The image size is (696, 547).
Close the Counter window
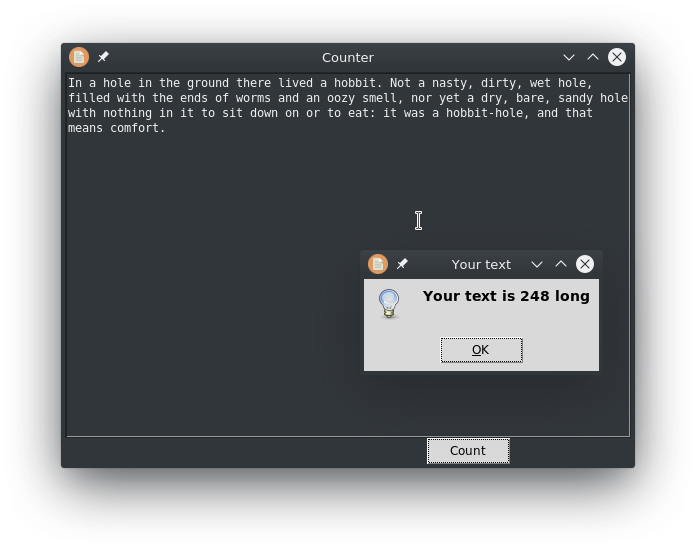click(617, 57)
